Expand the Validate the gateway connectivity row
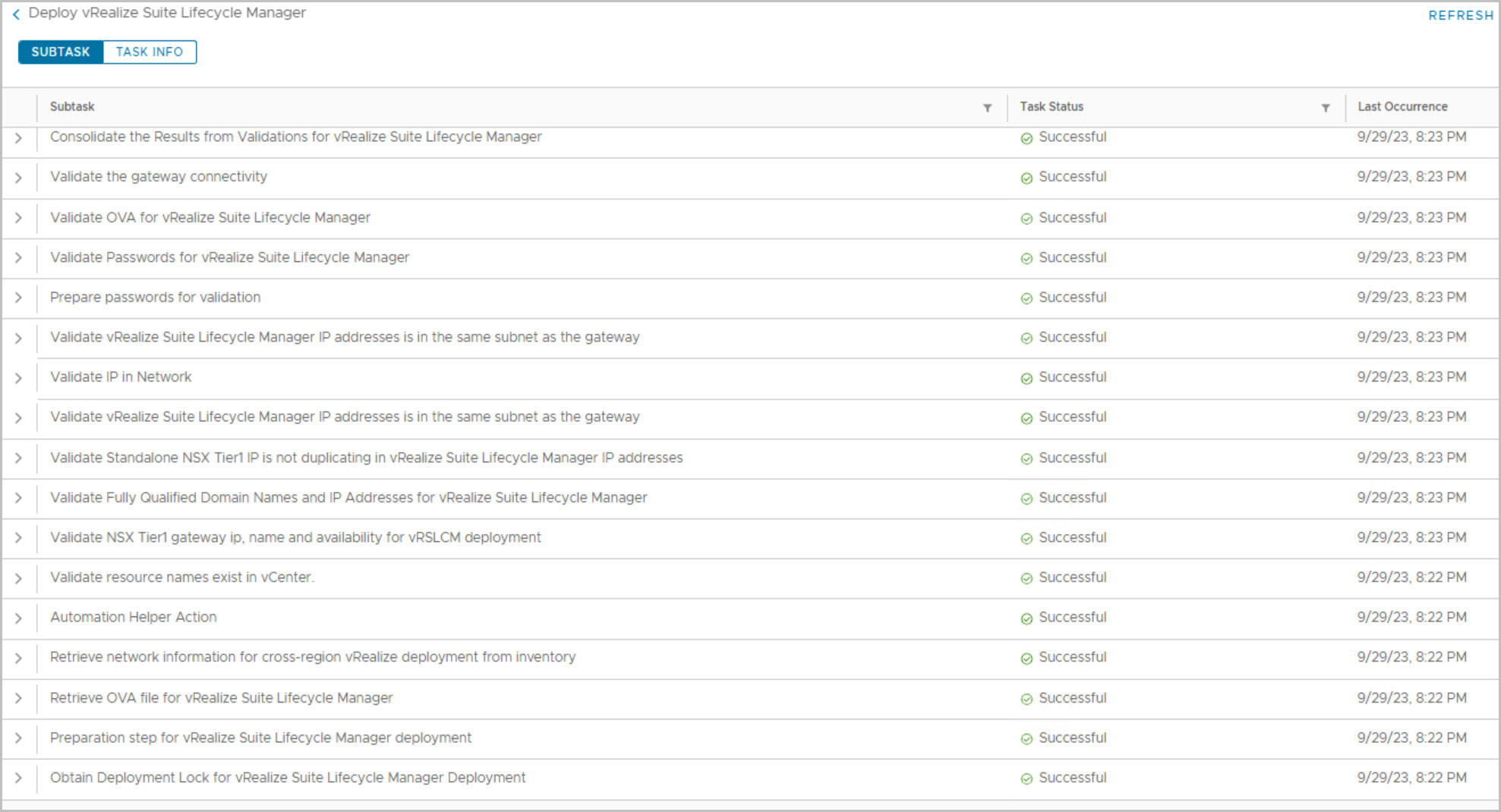The width and height of the screenshot is (1501, 812). [18, 178]
